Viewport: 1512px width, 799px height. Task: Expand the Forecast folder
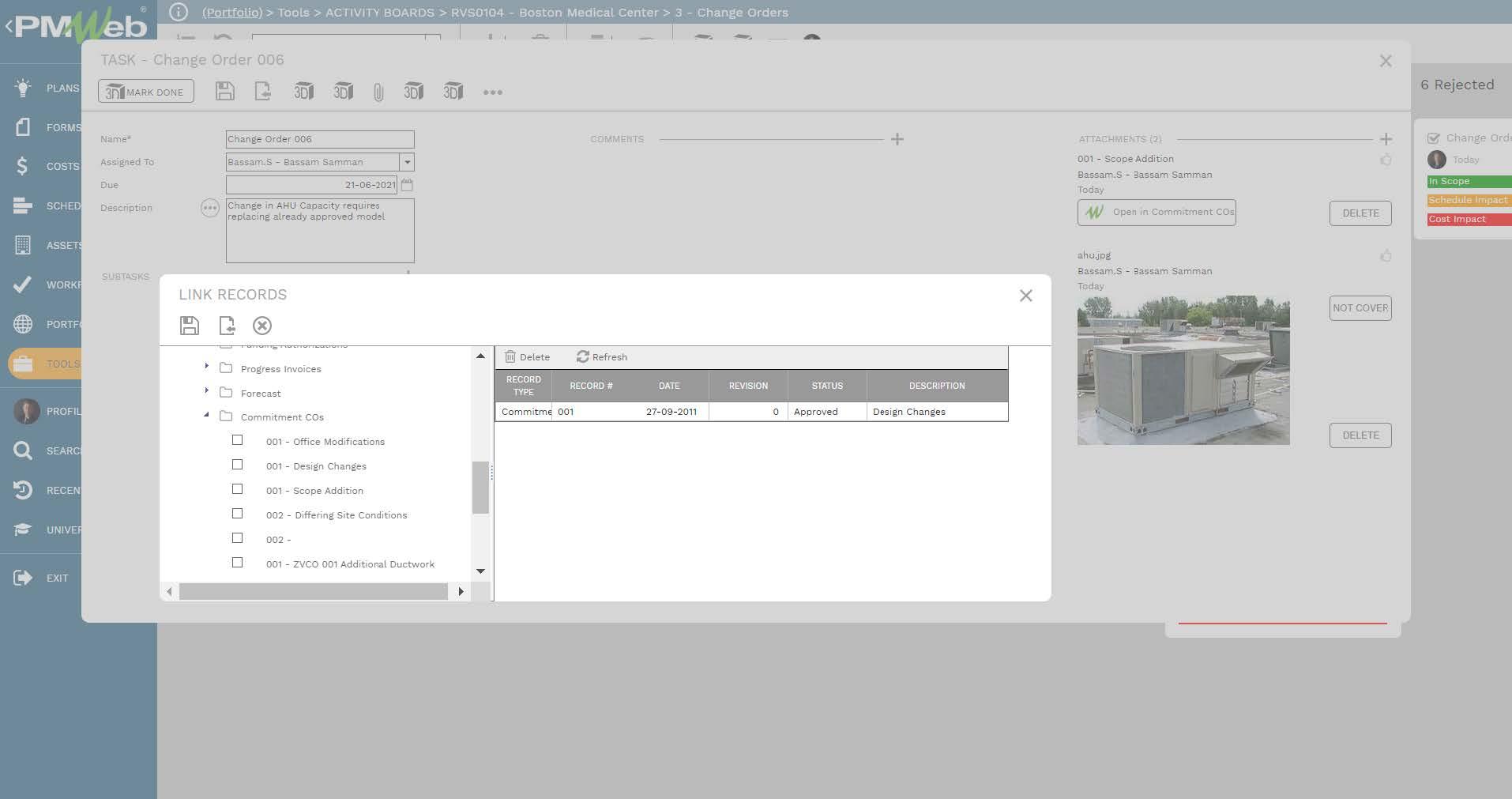[x=206, y=391]
